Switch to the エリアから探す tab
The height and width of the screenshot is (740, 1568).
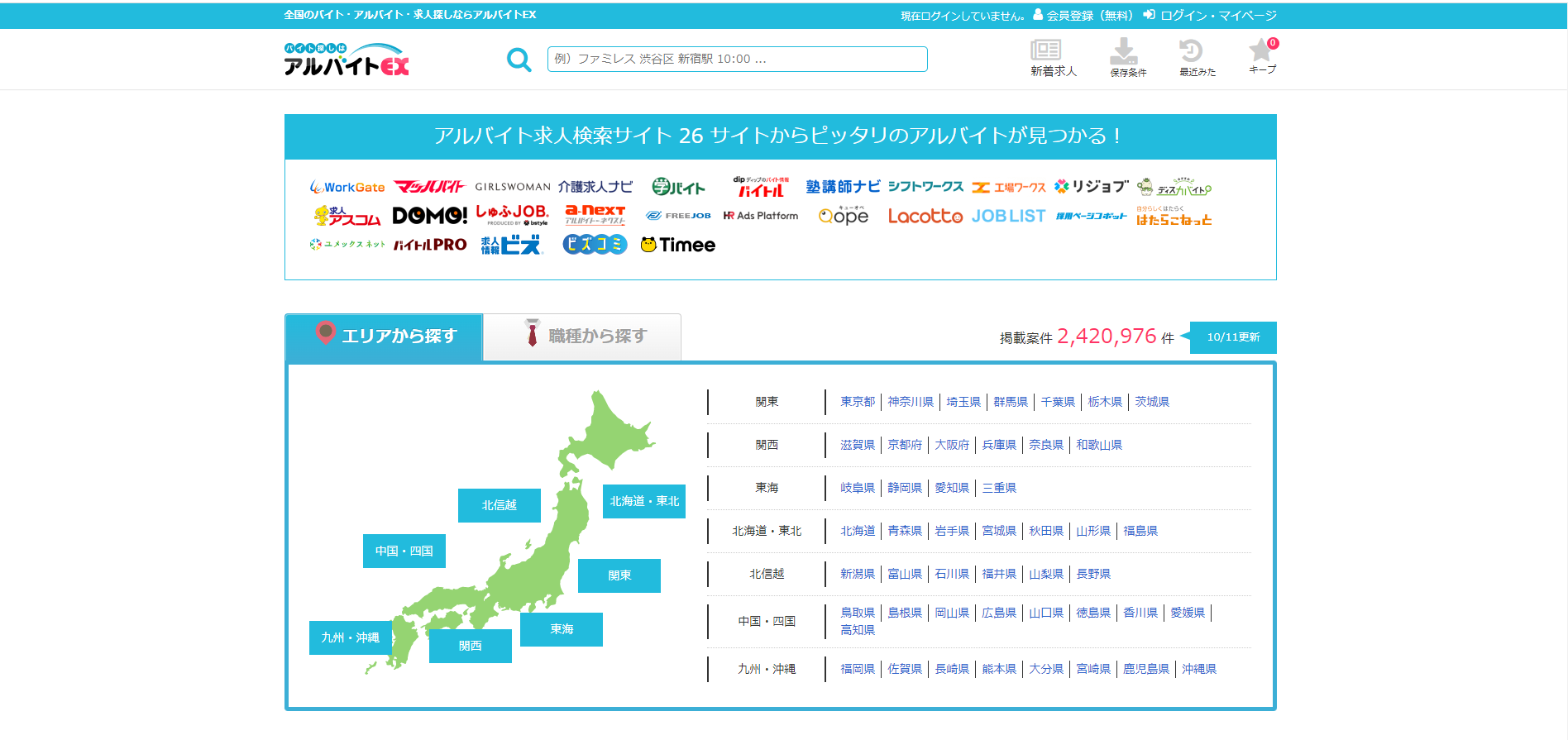tap(384, 337)
